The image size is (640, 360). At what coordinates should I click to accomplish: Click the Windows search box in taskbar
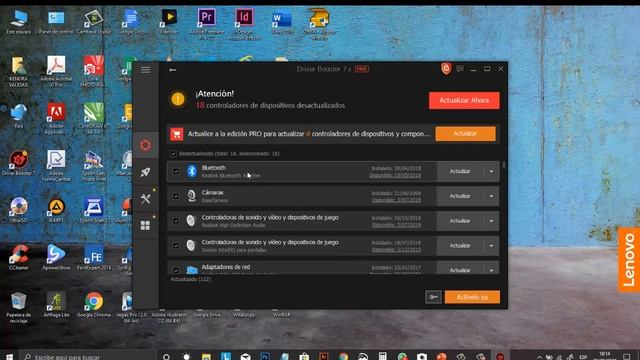click(88, 357)
